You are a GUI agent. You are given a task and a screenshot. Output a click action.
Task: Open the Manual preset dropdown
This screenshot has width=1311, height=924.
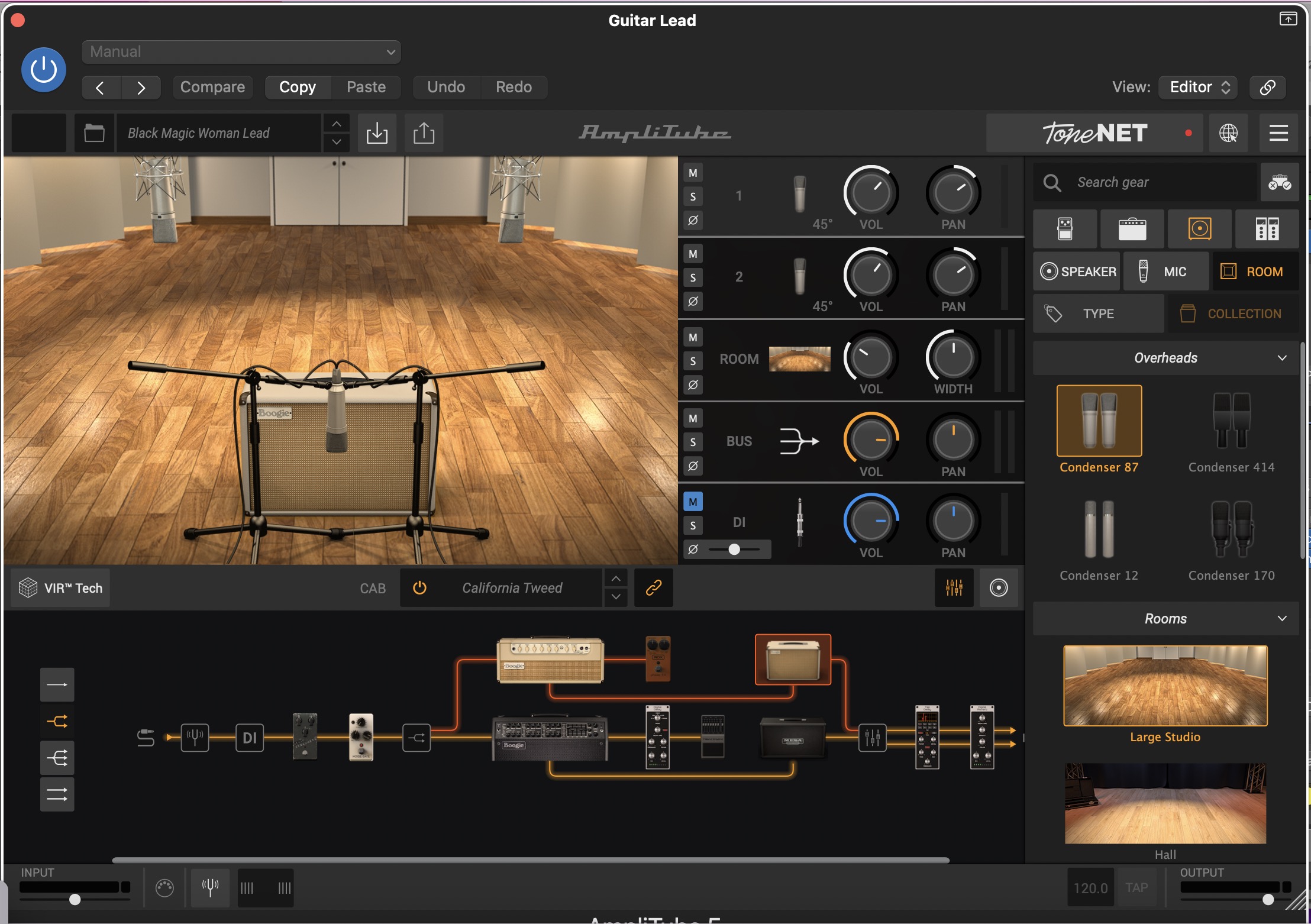241,52
